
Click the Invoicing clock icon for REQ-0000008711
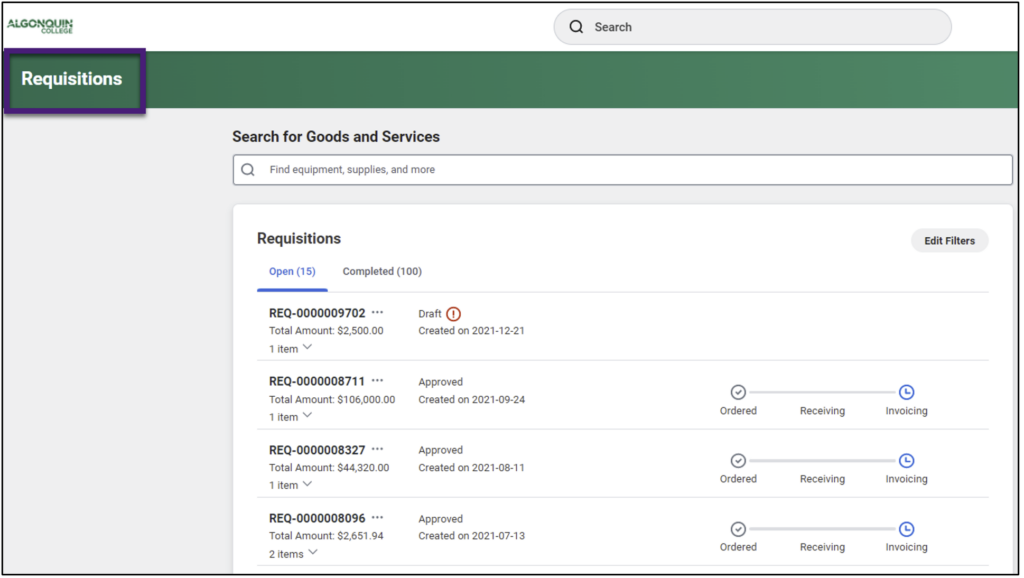[x=905, y=392]
